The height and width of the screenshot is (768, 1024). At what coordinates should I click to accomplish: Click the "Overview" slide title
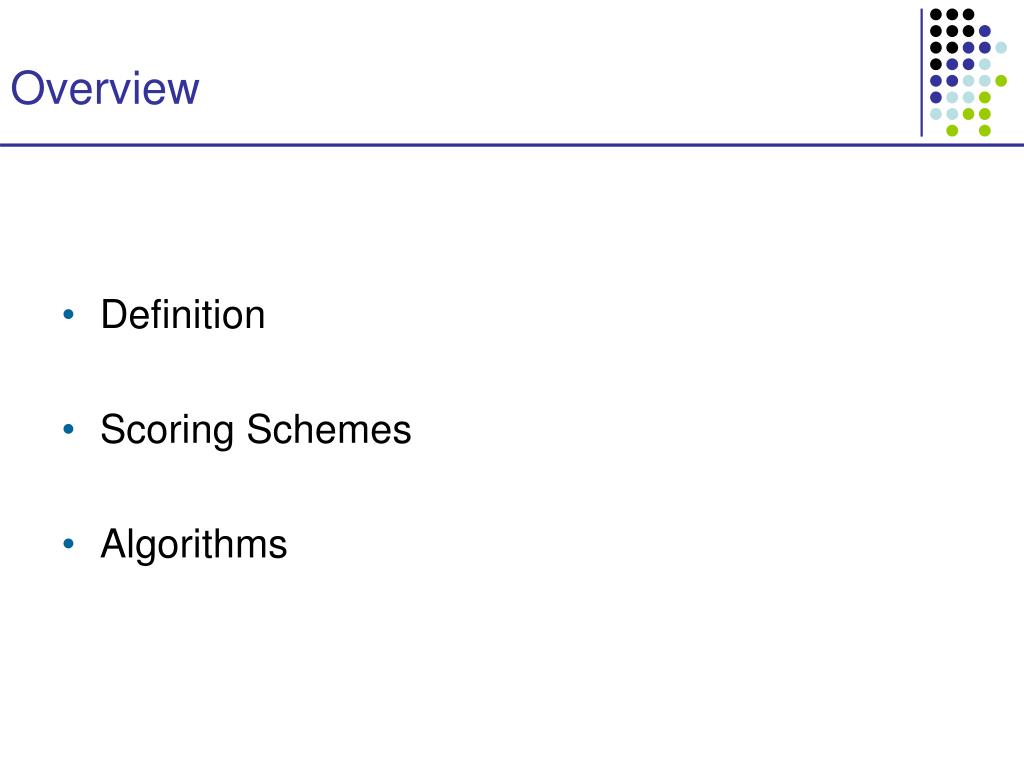[104, 88]
